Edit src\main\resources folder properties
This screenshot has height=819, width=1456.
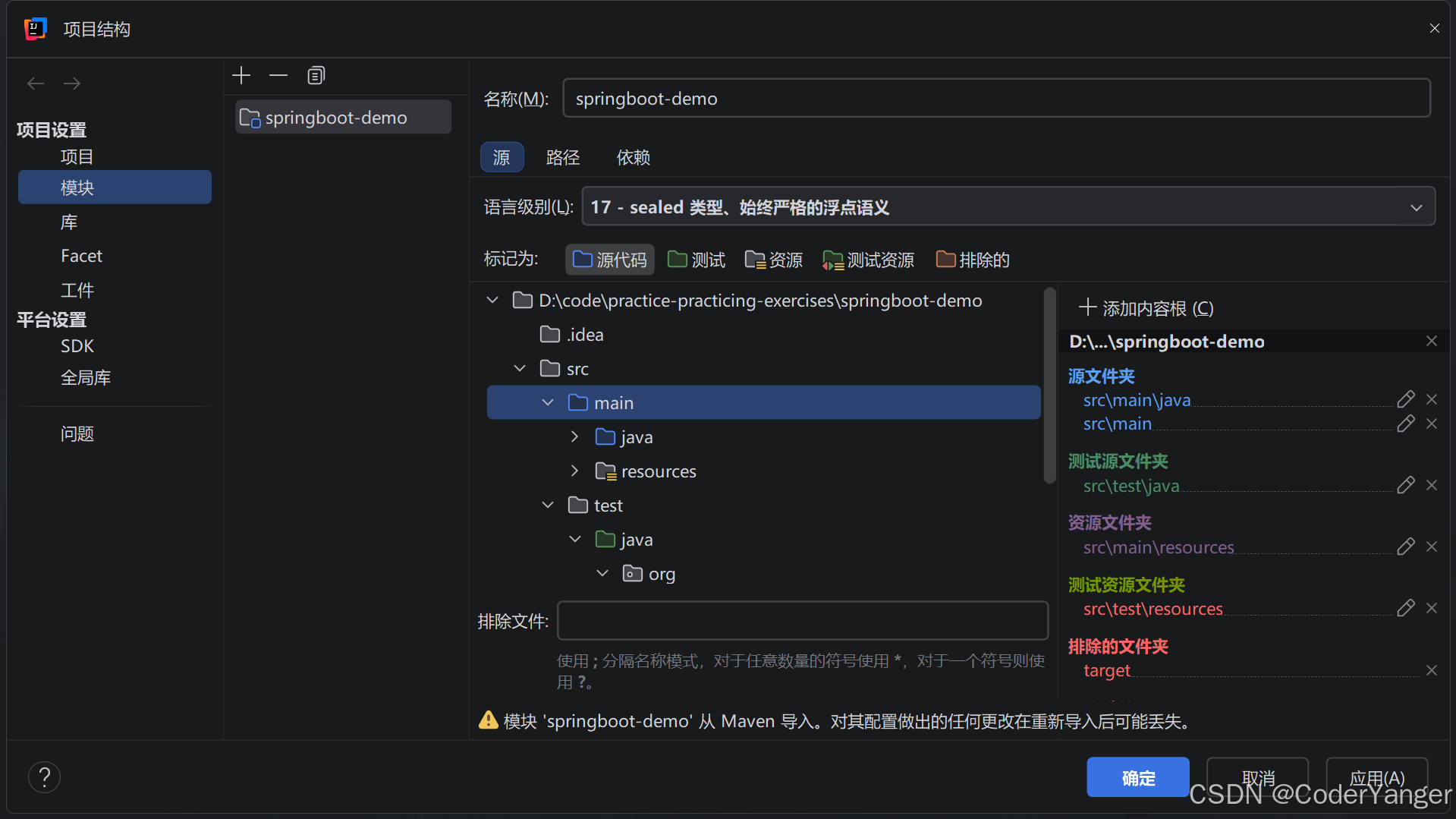pyautogui.click(x=1405, y=547)
